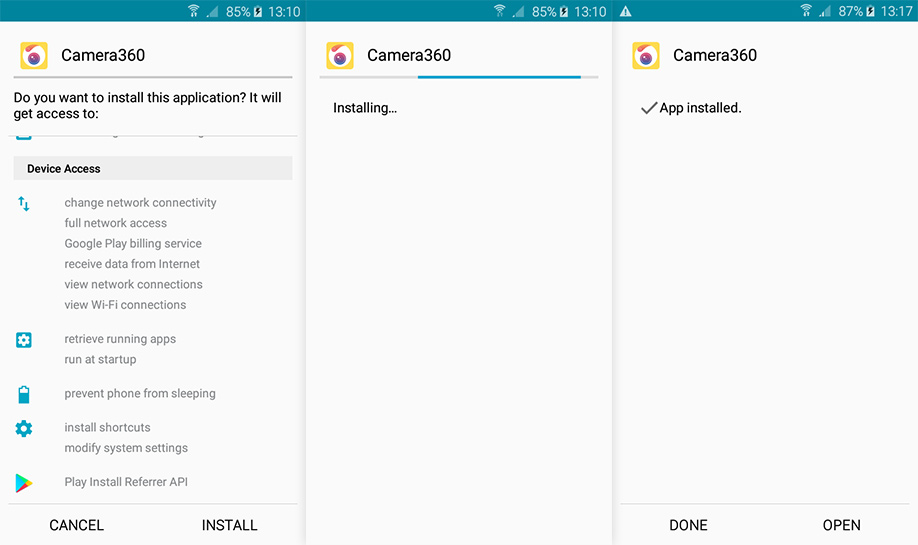Screen dimensions: 918x545
Task: Click Wi-Fi icon in App installed status bar
Action: (x=806, y=11)
